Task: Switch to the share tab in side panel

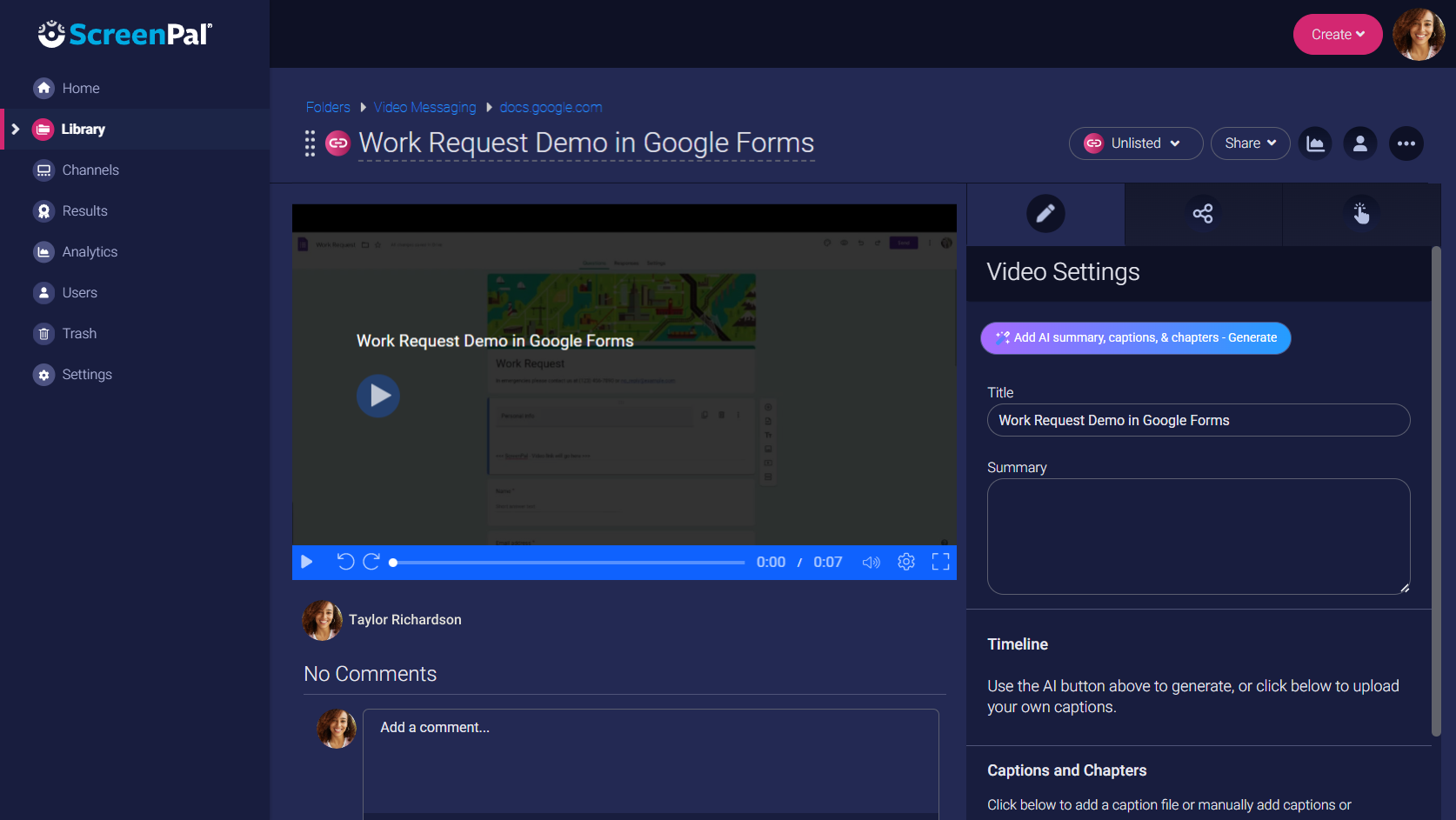Action: click(x=1203, y=214)
